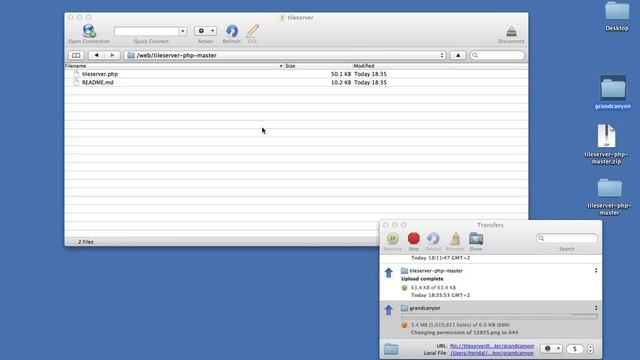This screenshot has width=640, height=360.
Task: Click the browser search field
Action: (x=497, y=55)
